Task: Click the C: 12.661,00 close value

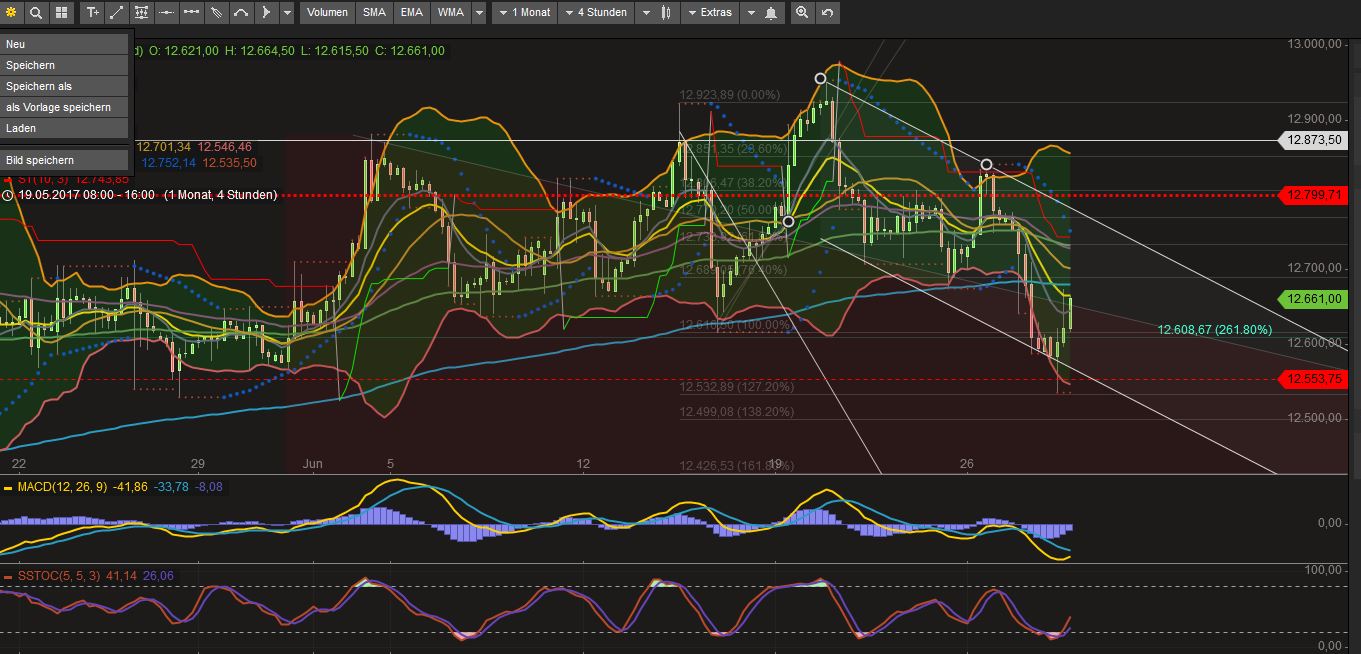Action: 410,51
